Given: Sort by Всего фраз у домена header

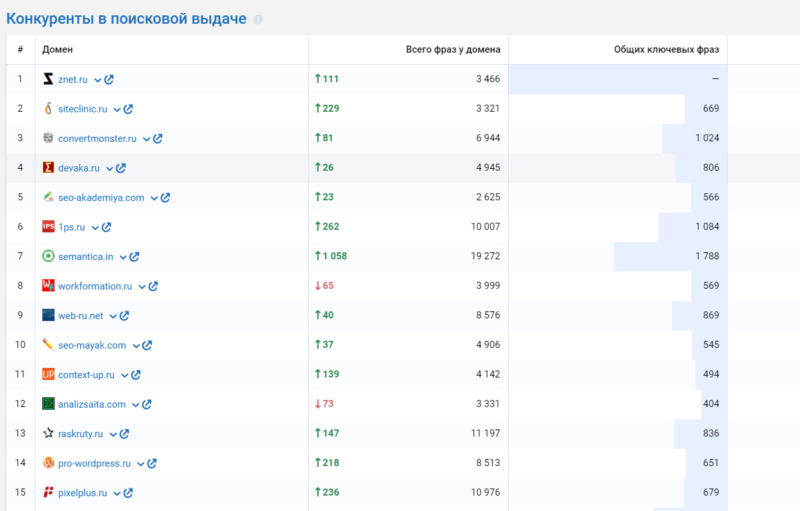Looking at the screenshot, I should click(x=453, y=50).
